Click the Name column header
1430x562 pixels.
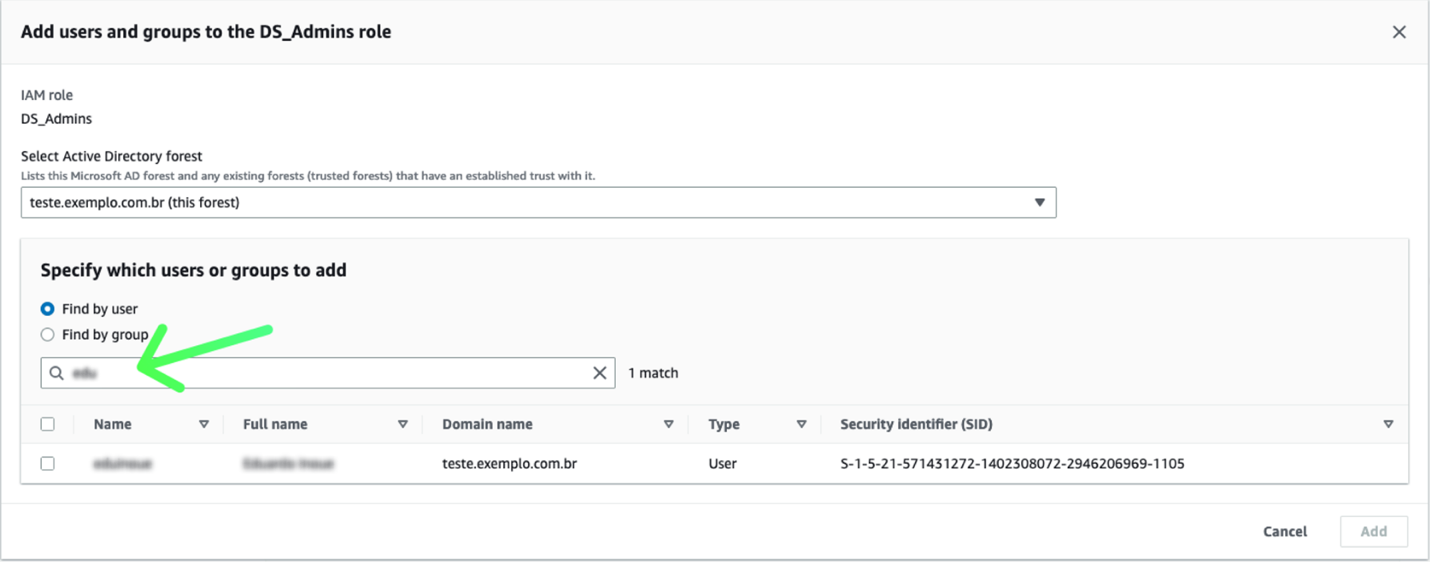coord(113,424)
